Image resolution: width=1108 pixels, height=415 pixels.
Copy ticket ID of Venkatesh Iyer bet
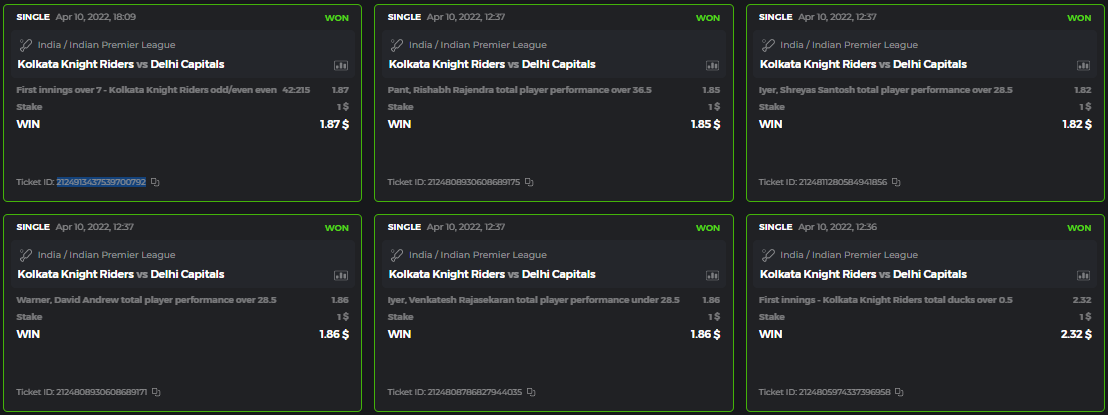click(529, 392)
